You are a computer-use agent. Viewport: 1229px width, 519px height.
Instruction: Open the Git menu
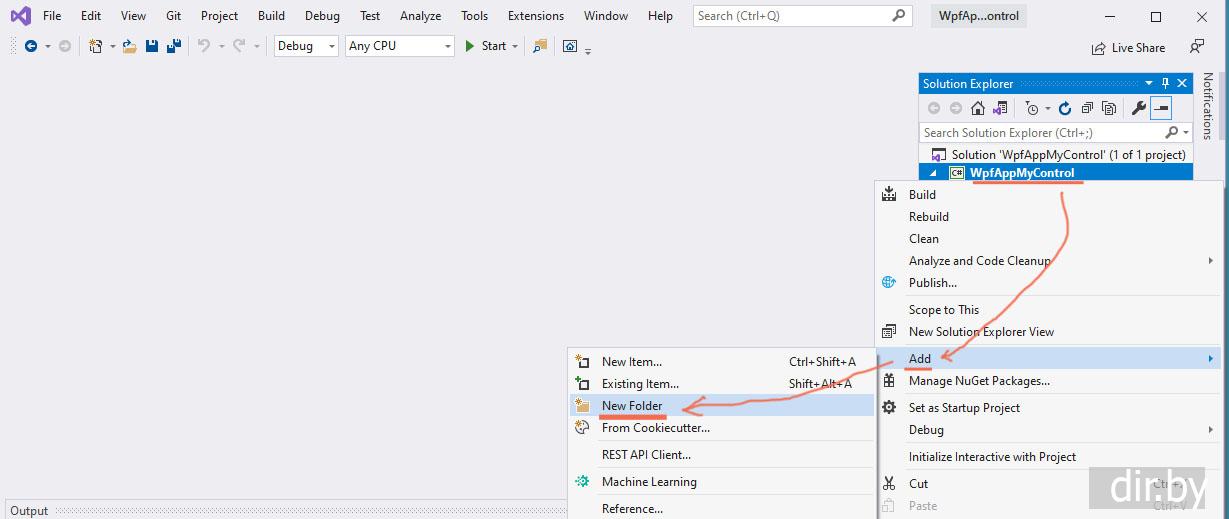pos(174,16)
